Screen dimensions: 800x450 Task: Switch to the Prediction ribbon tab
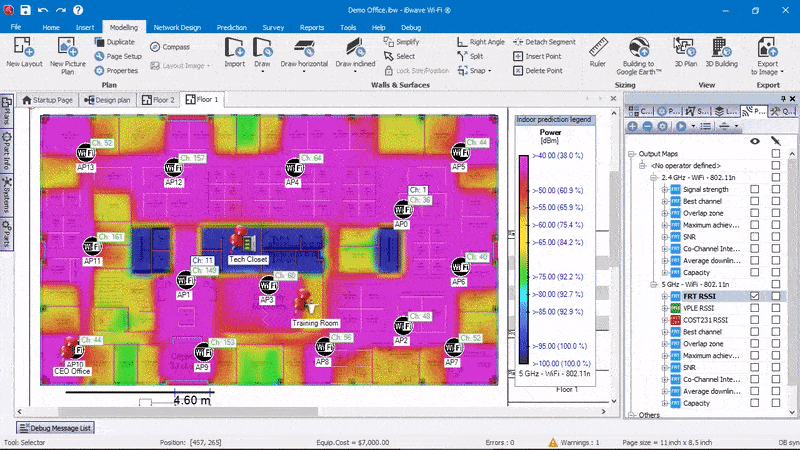click(x=231, y=28)
